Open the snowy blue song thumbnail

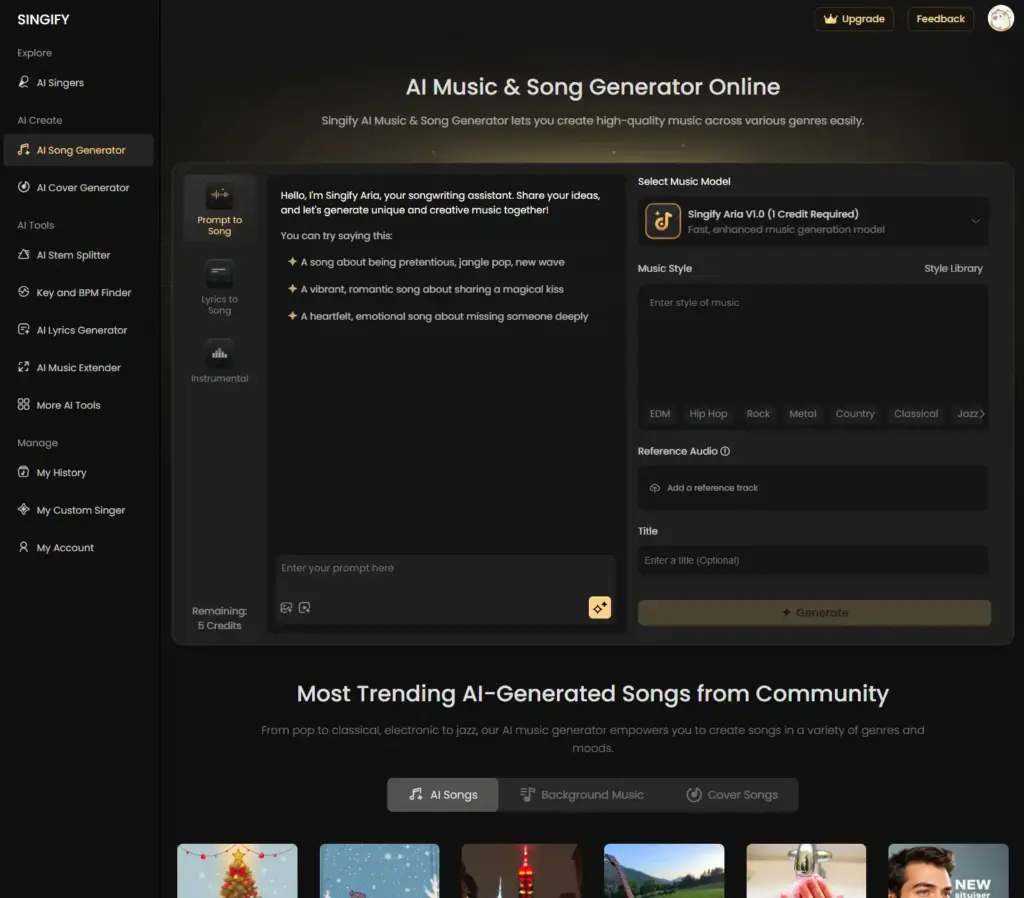click(x=379, y=871)
